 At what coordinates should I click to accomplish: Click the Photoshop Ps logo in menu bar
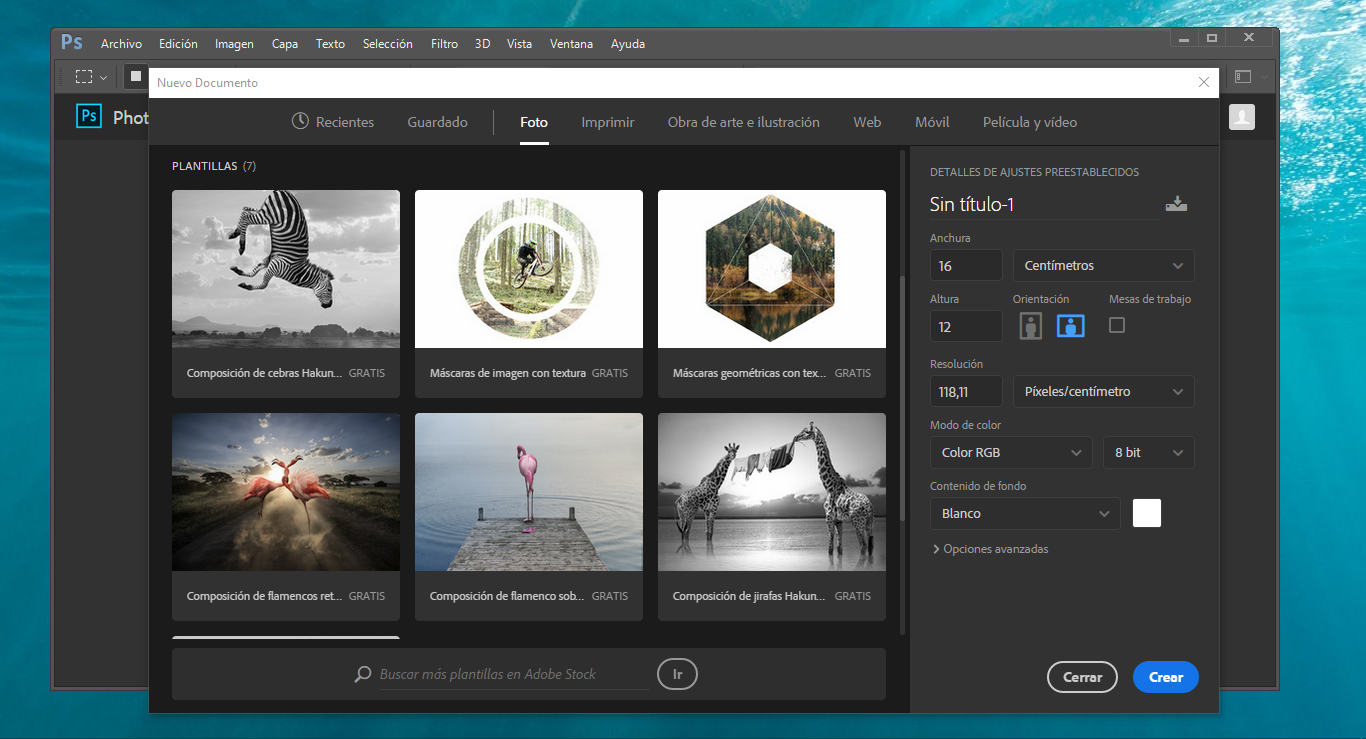tap(72, 42)
